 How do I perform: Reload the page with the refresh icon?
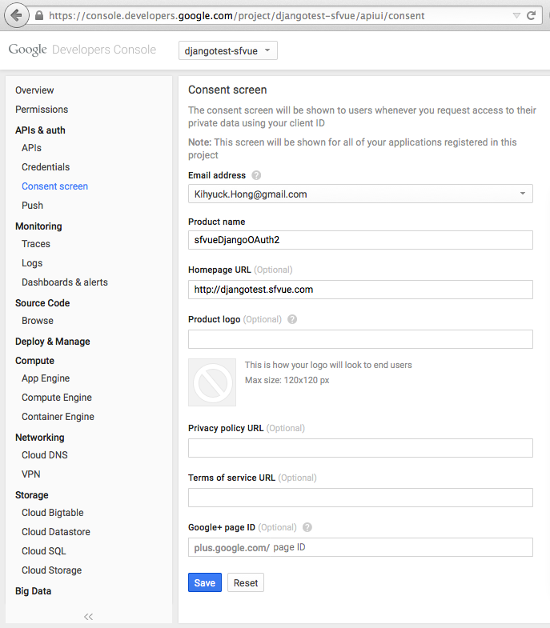click(531, 16)
